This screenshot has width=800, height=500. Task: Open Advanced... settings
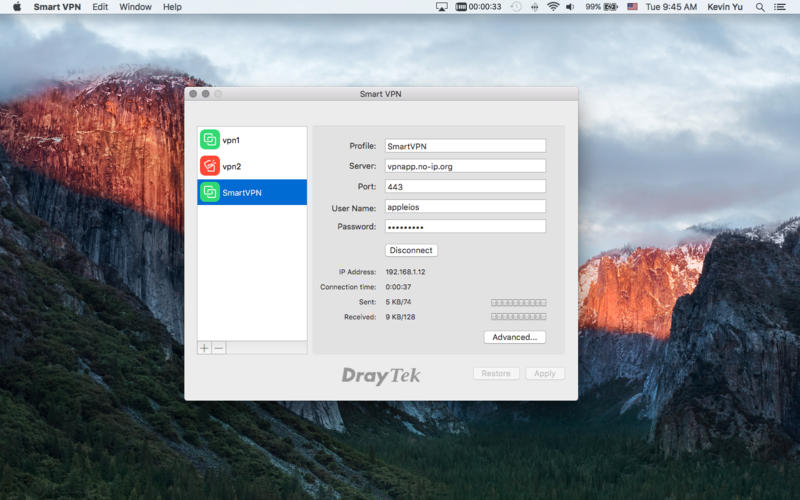click(x=514, y=337)
